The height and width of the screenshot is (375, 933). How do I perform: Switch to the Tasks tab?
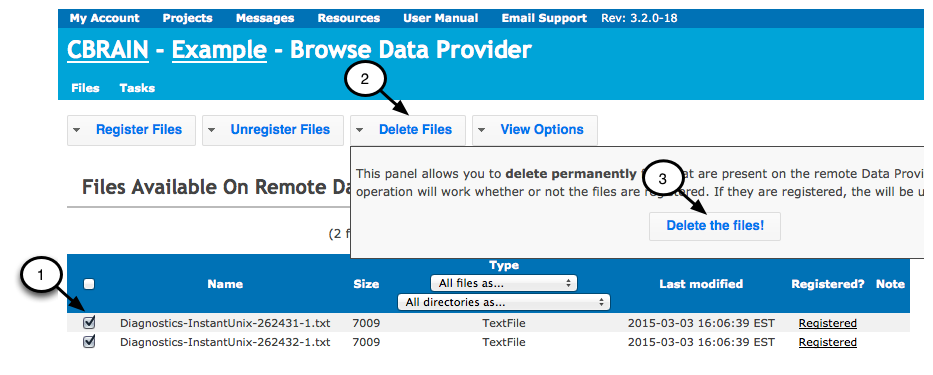point(137,88)
